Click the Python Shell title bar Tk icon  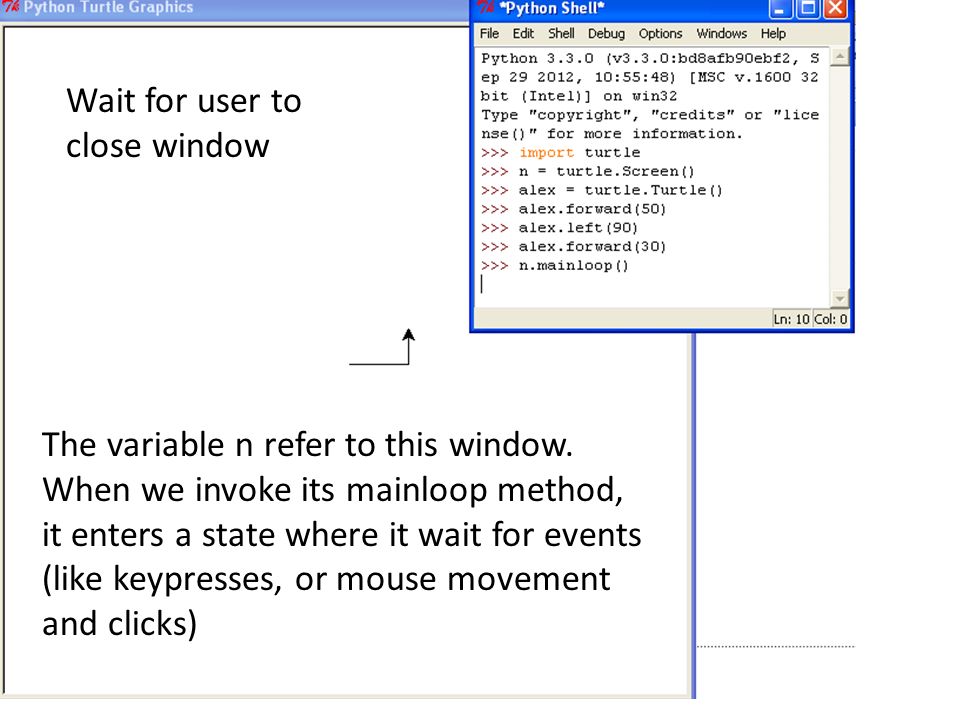pos(486,7)
